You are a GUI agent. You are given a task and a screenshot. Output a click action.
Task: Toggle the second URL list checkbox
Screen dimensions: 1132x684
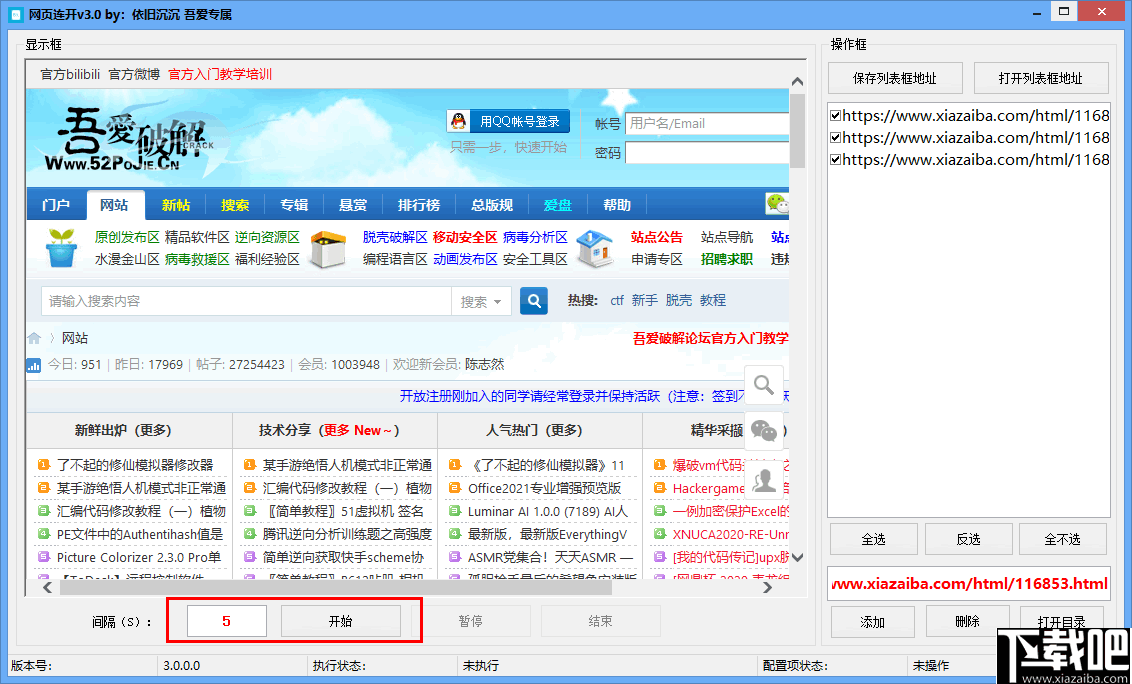click(x=835, y=137)
